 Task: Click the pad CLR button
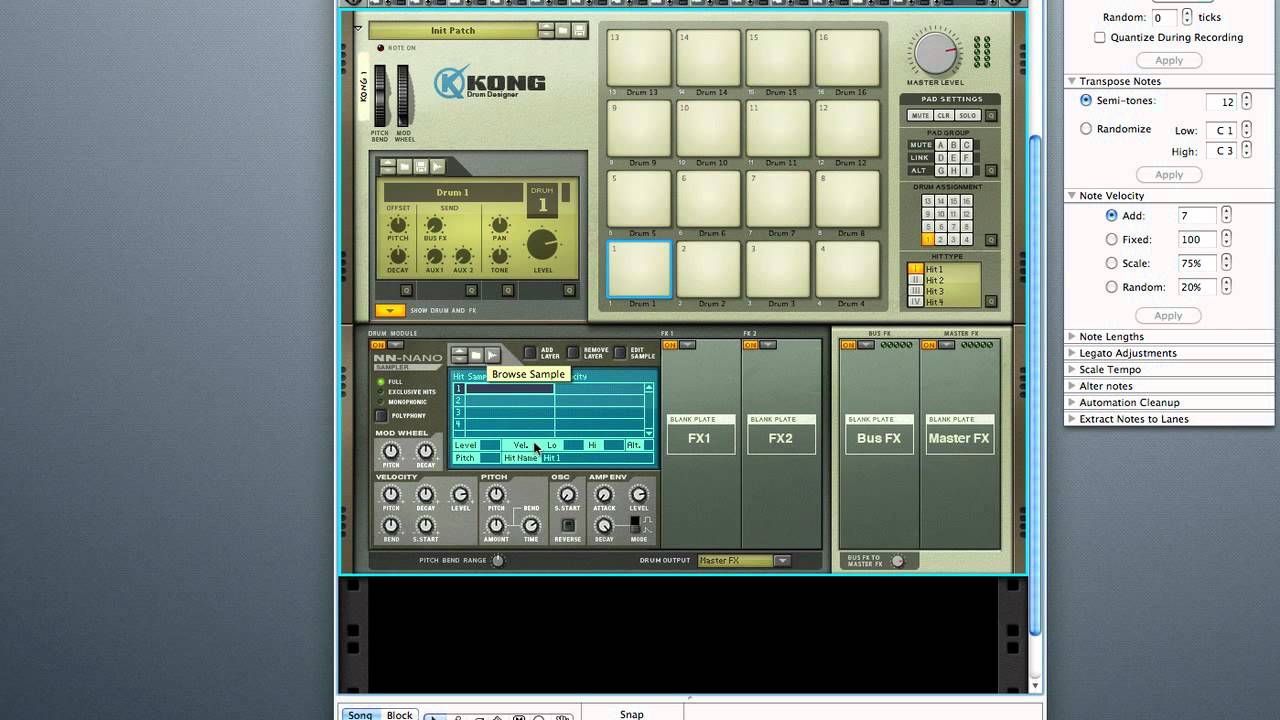tap(944, 116)
